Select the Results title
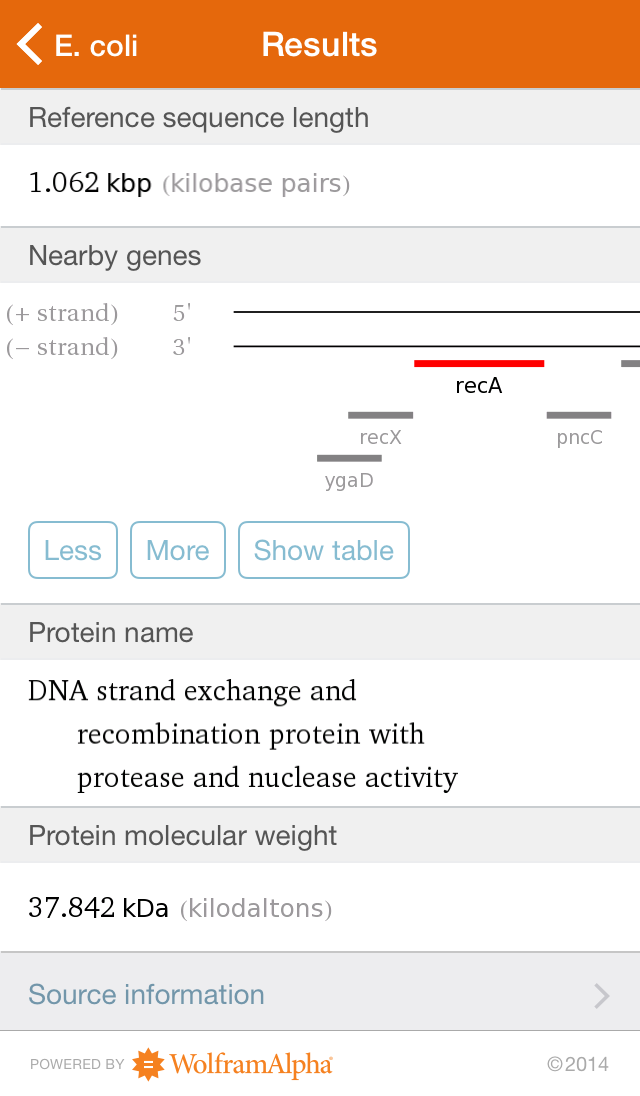Viewport: 640px width, 1096px height. (x=319, y=43)
